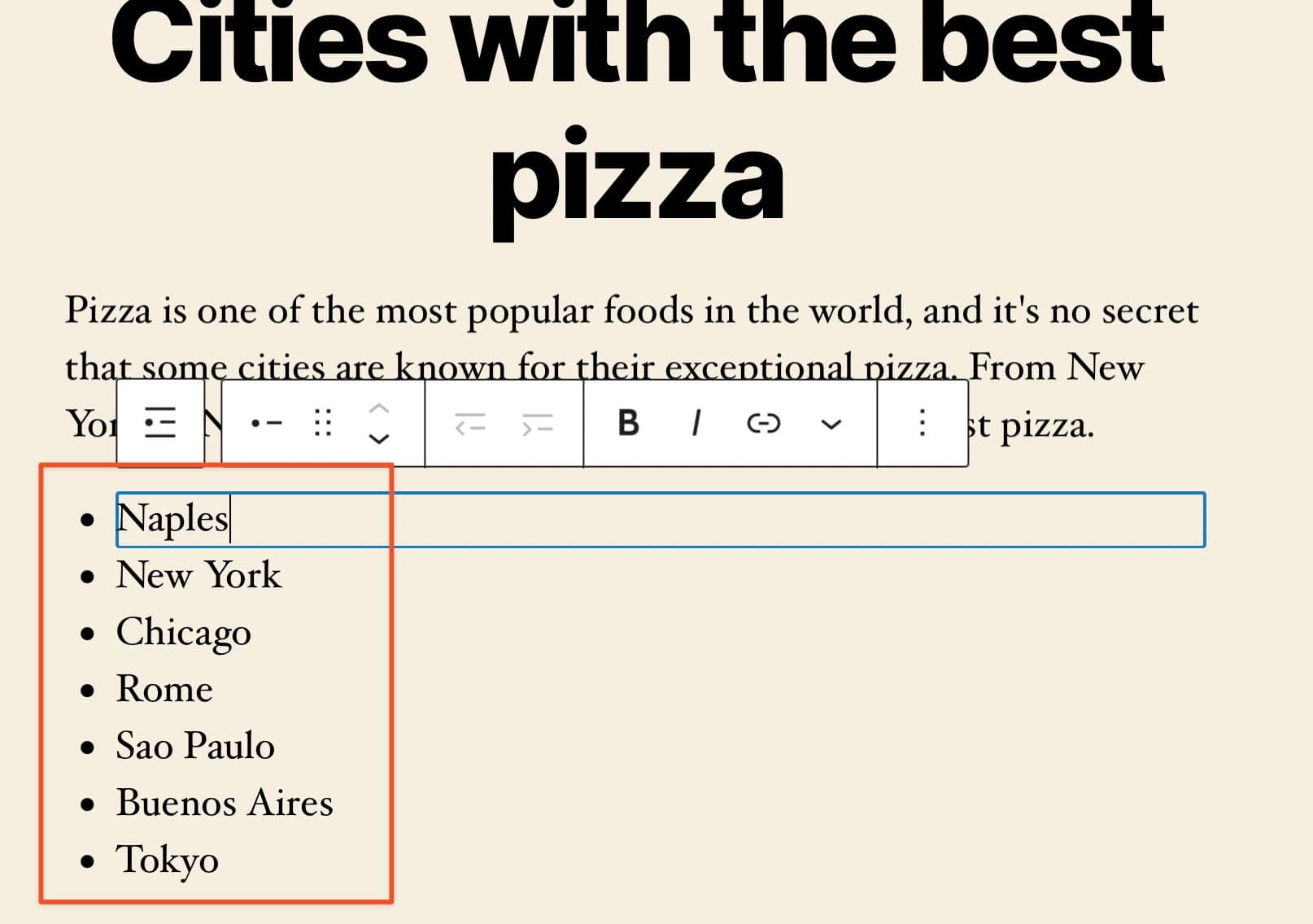Click the Sao Paulo list item

click(195, 746)
